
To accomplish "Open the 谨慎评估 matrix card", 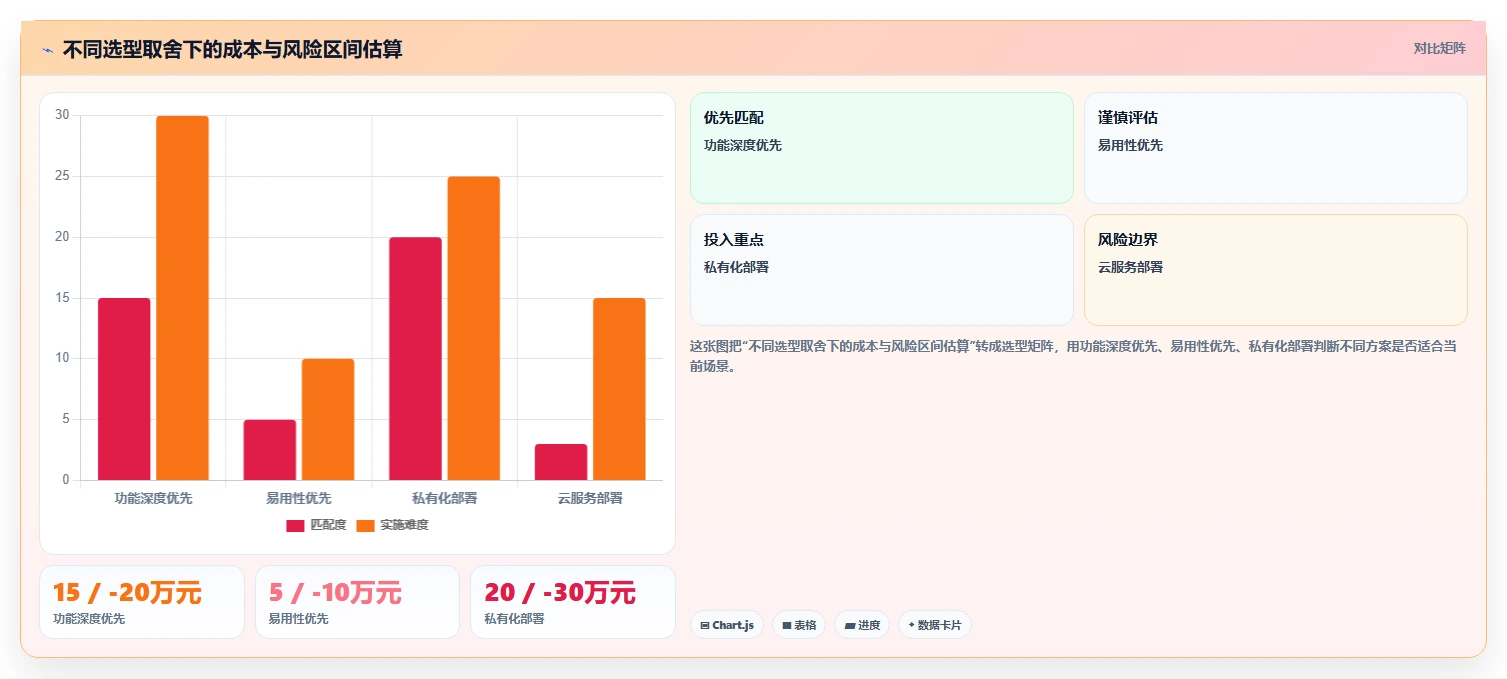I will point(1276,148).
